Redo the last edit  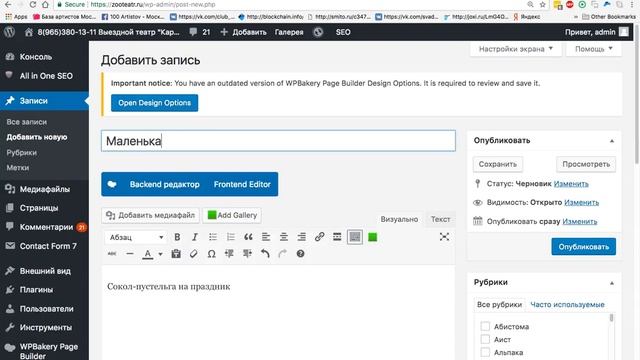tap(282, 254)
